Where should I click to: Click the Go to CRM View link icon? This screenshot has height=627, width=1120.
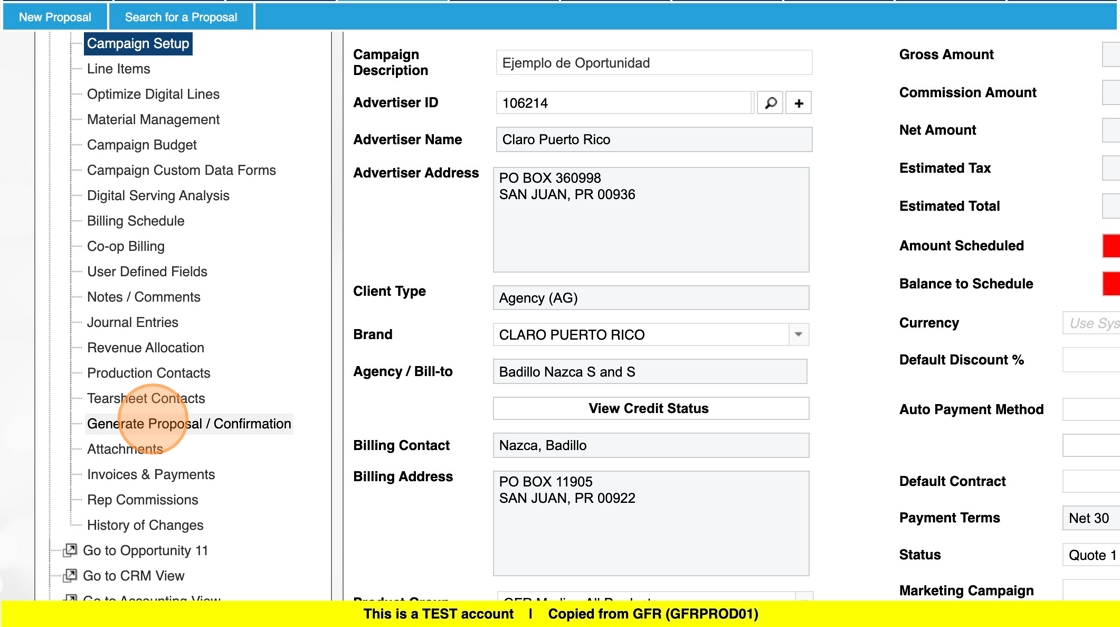(x=70, y=576)
